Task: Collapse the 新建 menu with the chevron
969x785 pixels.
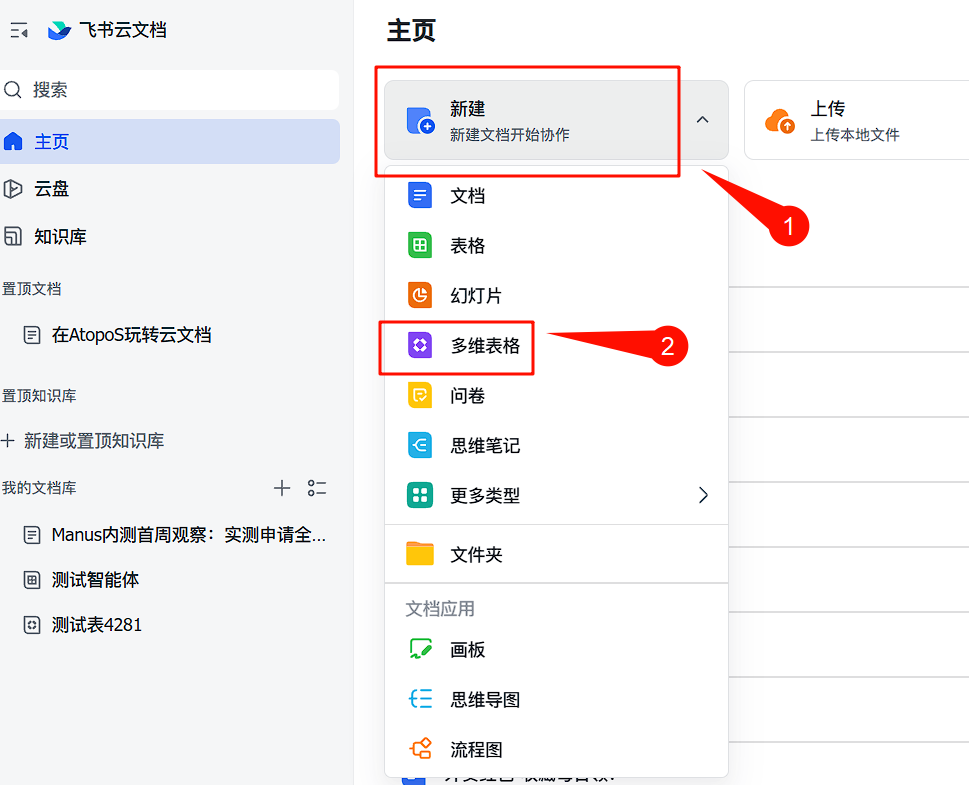Action: click(703, 120)
